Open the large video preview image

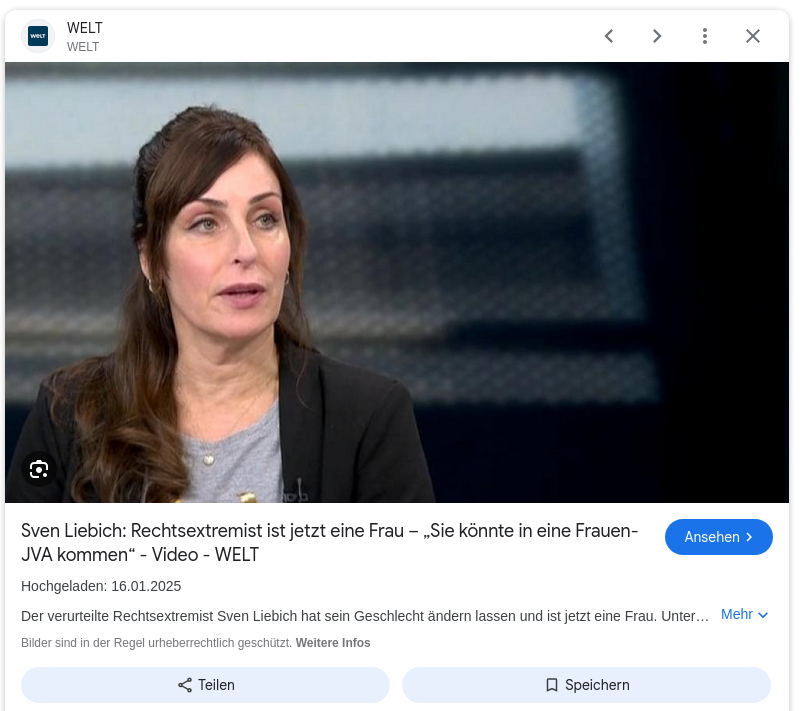point(397,282)
